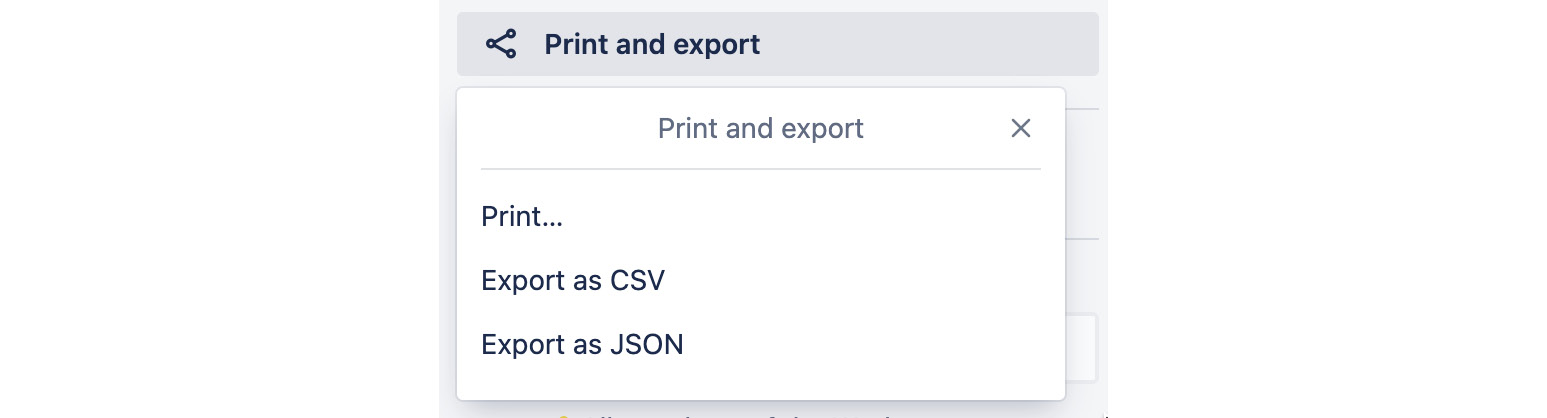Click the share icon beside Print and export

point(500,44)
